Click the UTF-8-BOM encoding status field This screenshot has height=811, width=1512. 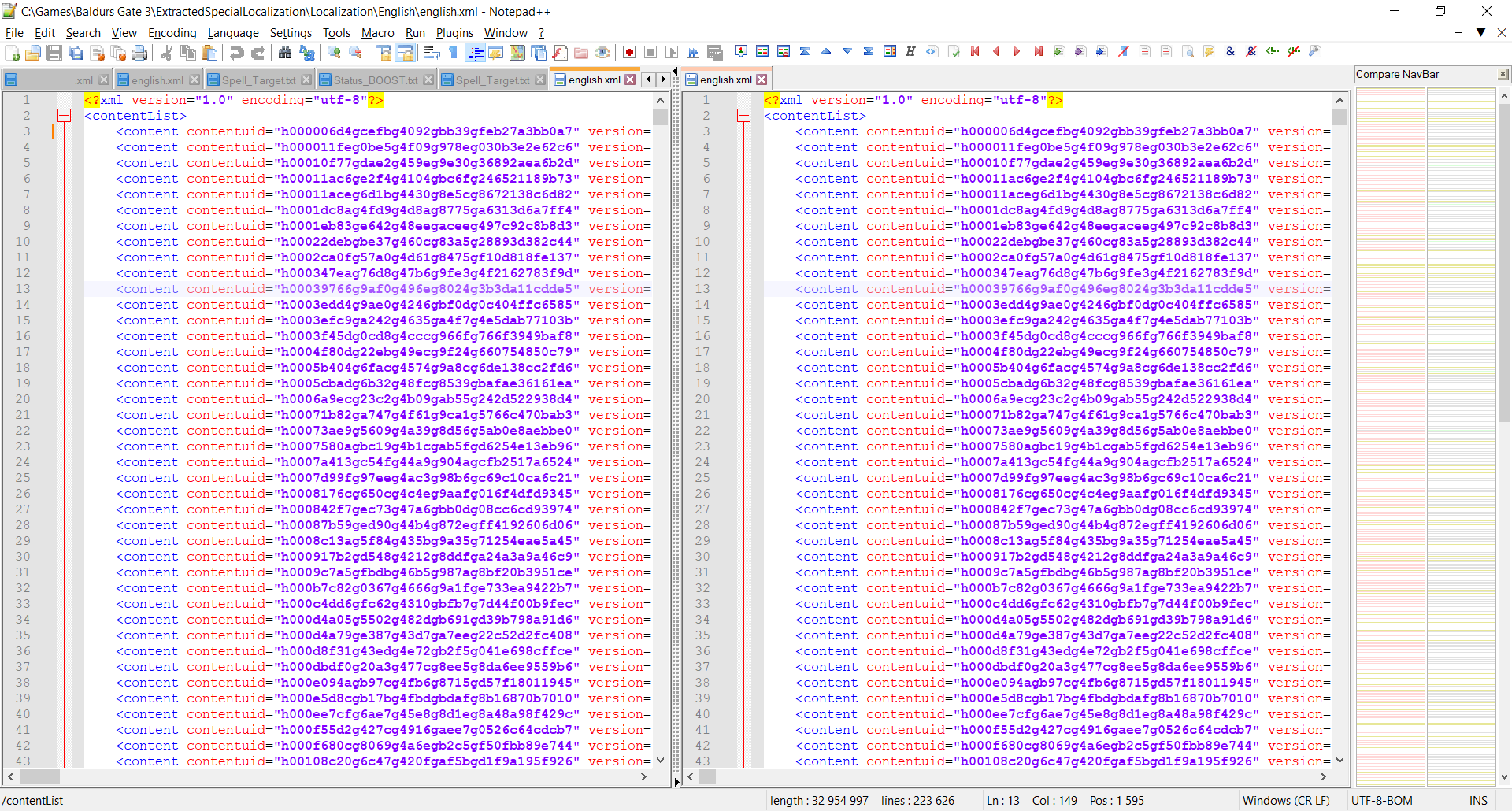pyautogui.click(x=1382, y=800)
